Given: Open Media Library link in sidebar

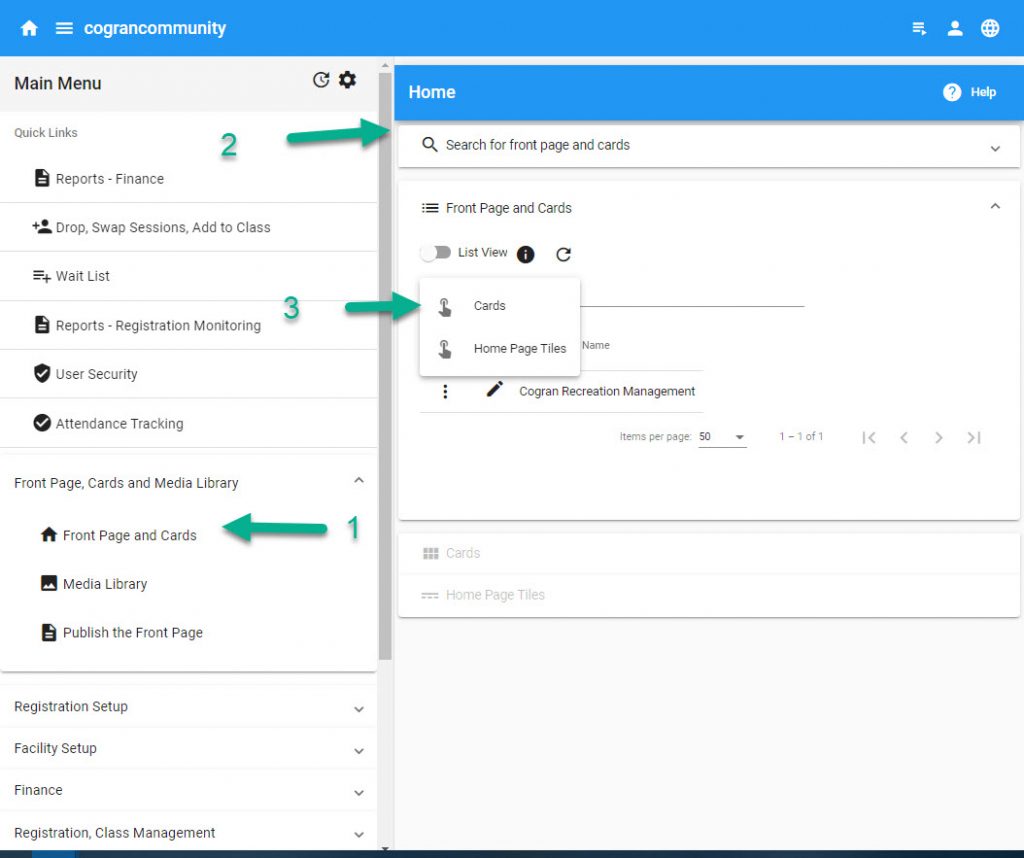Looking at the screenshot, I should click(104, 584).
